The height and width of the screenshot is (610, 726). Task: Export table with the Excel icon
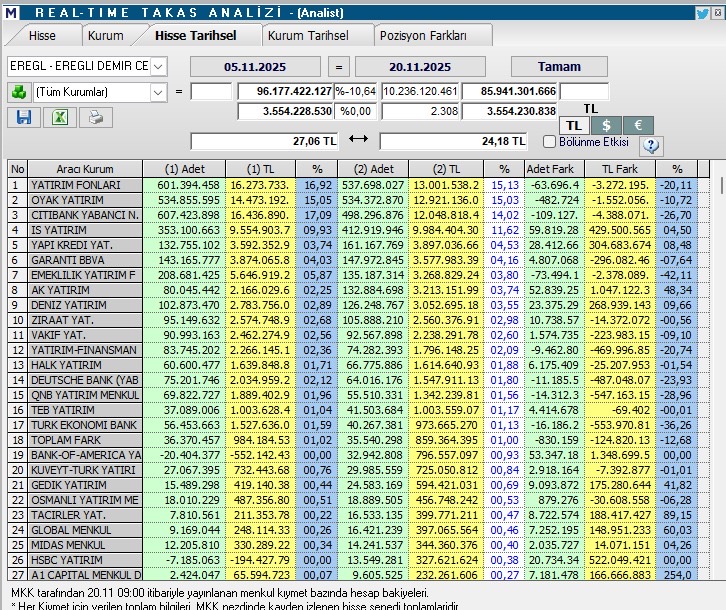click(59, 118)
